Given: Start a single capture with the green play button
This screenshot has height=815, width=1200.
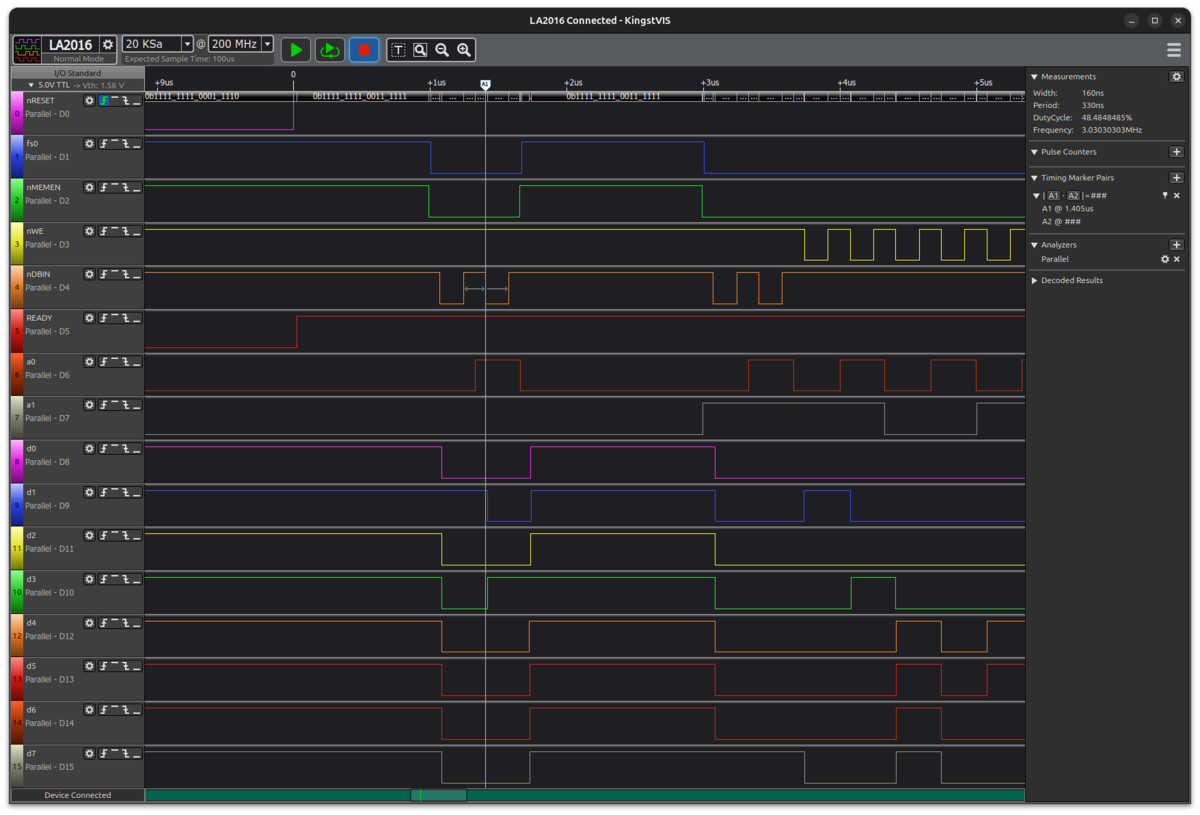Looking at the screenshot, I should (295, 49).
